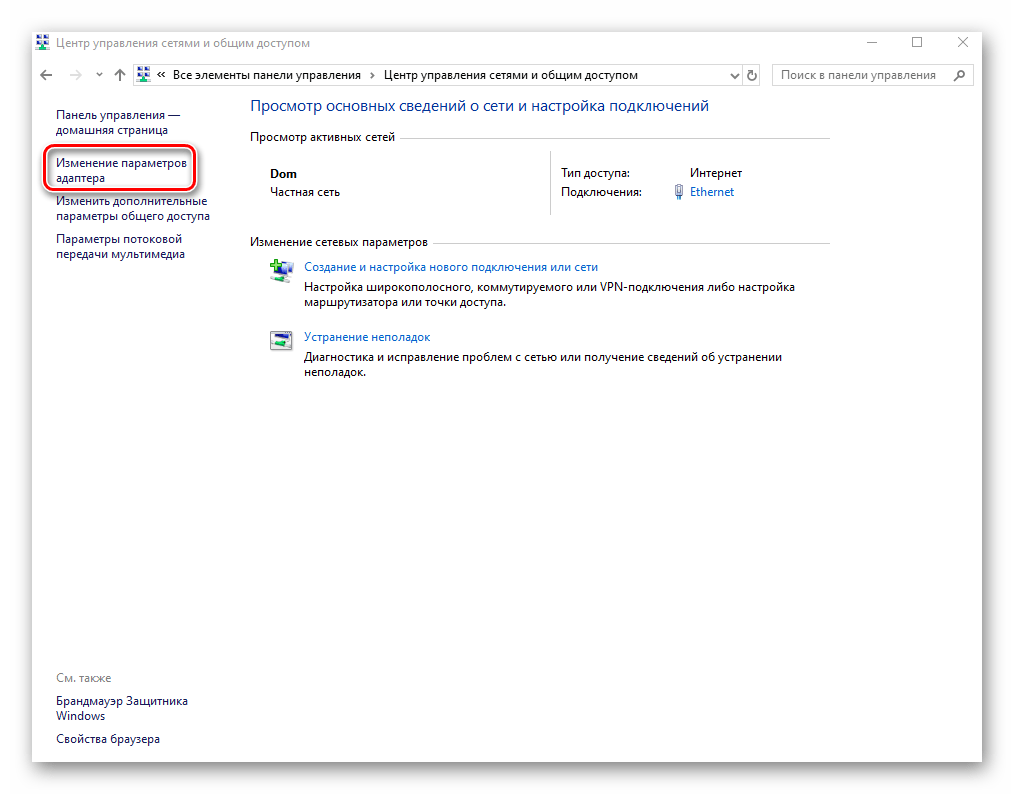This screenshot has width=1014, height=794.
Task: Open 'Изменить дополнительные параметры общего доступа'
Action: pyautogui.click(x=132, y=208)
